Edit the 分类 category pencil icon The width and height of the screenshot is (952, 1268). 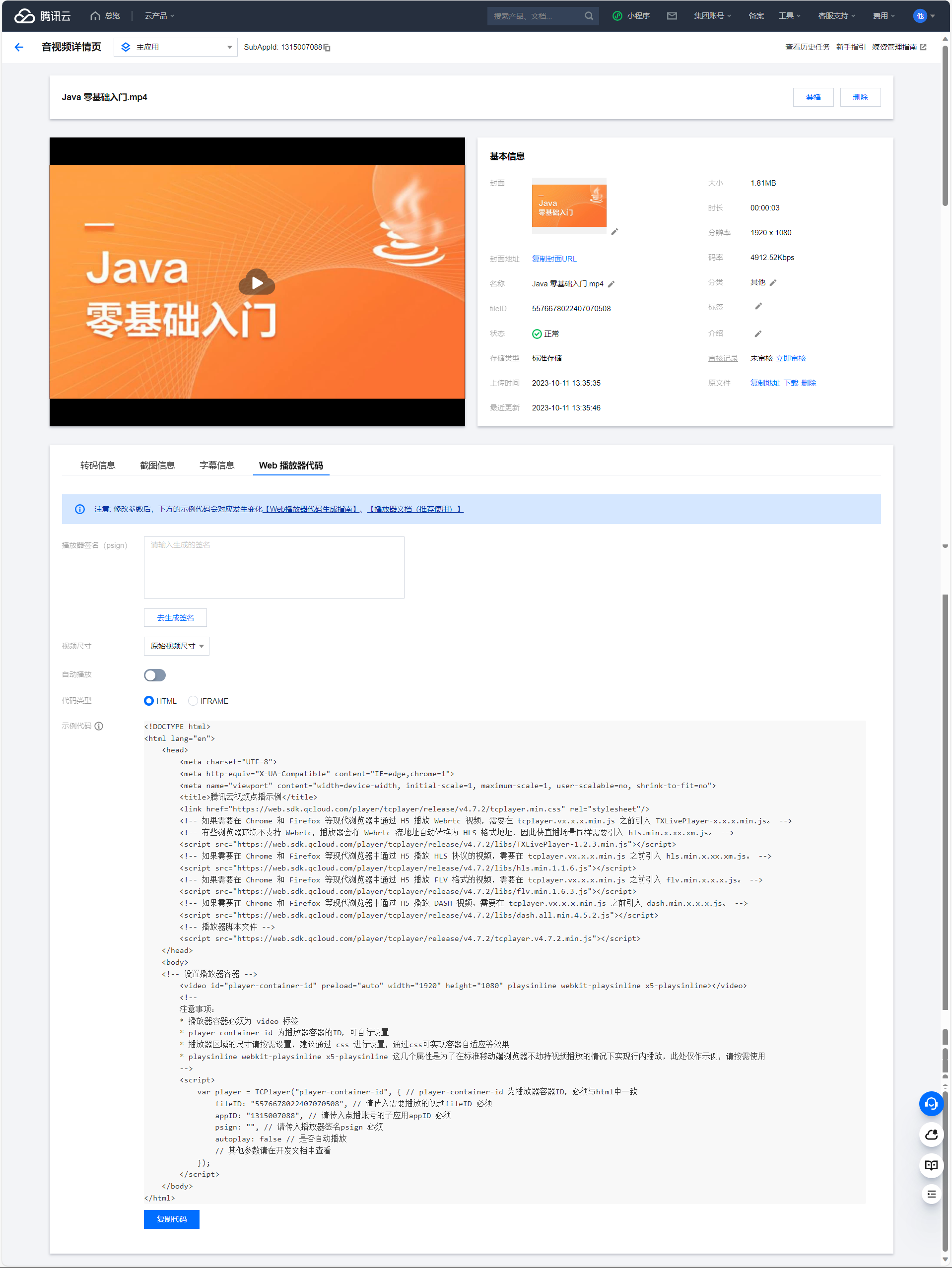click(773, 282)
